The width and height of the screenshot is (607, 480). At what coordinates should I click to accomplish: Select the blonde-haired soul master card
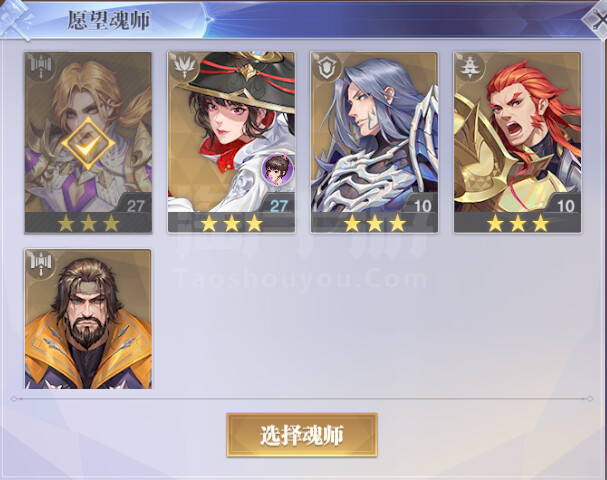coord(88,143)
